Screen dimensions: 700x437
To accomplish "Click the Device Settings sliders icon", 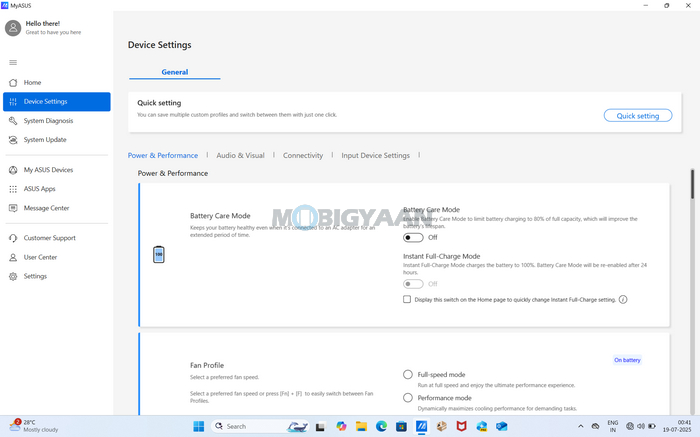I will (13, 102).
